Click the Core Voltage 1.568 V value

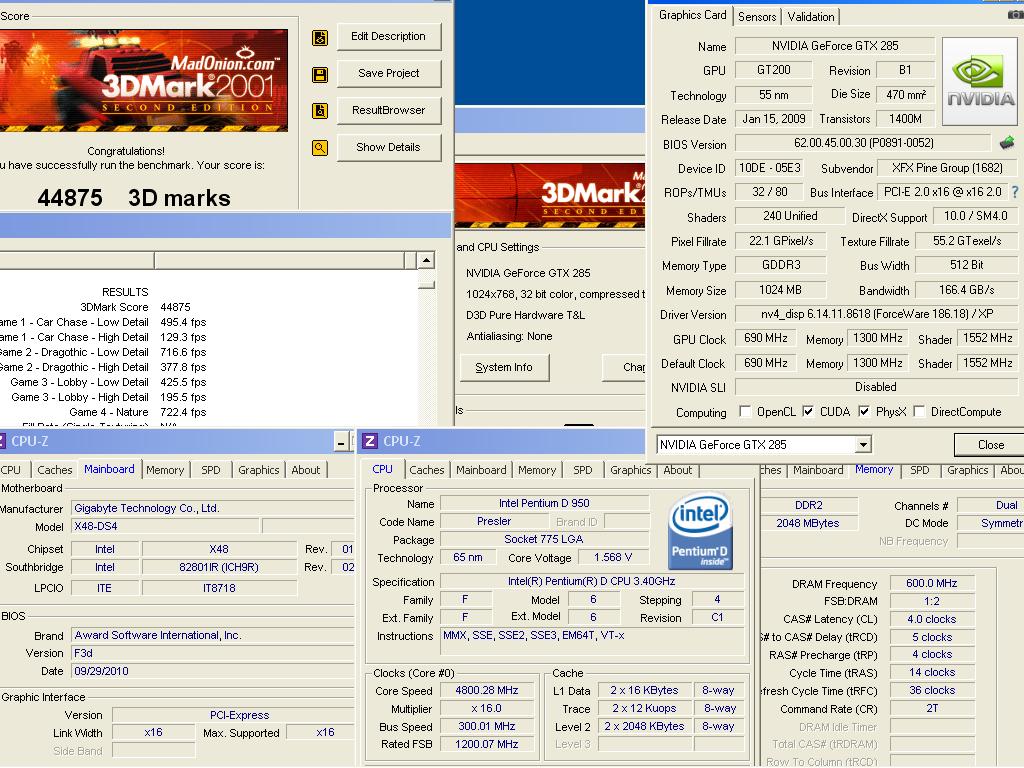613,558
